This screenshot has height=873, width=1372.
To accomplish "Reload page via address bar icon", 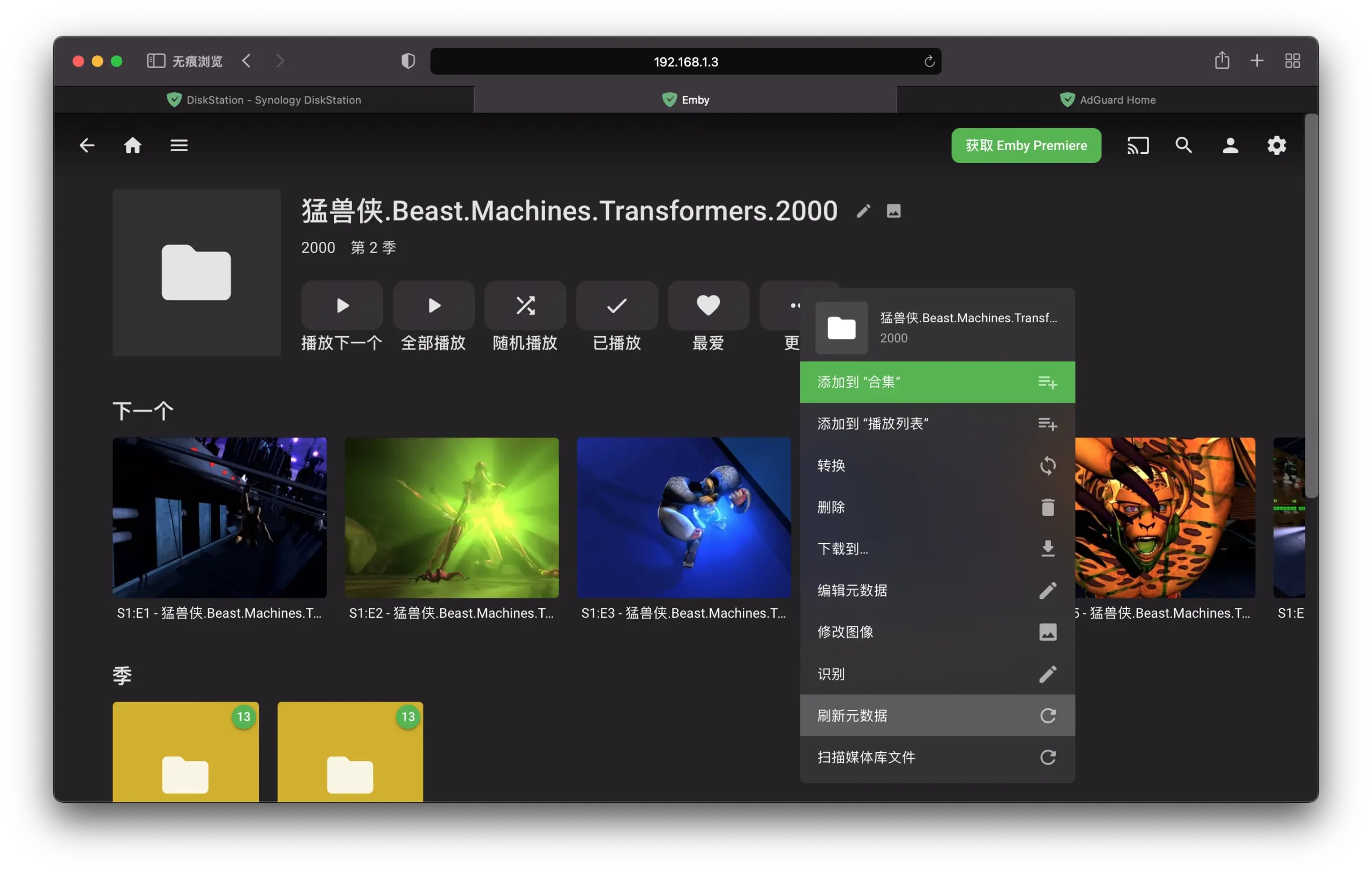I will point(929,62).
